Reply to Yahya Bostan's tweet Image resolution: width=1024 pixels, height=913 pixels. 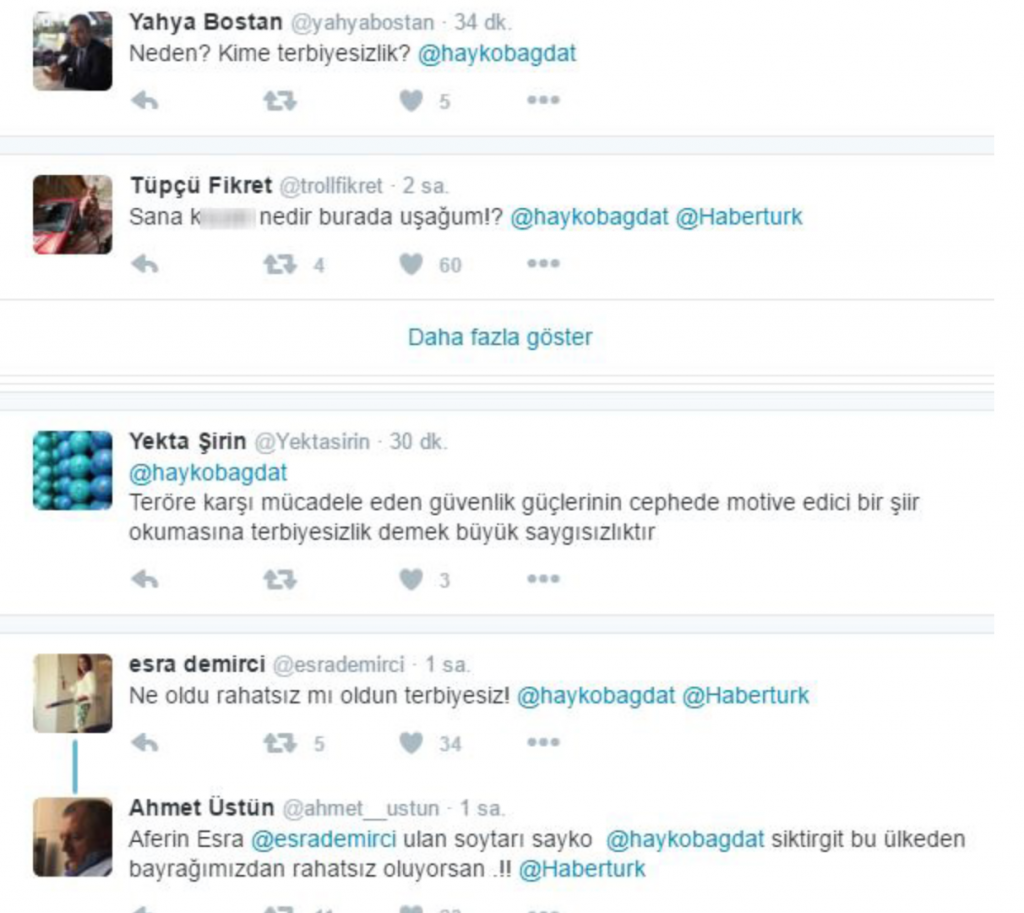[145, 101]
